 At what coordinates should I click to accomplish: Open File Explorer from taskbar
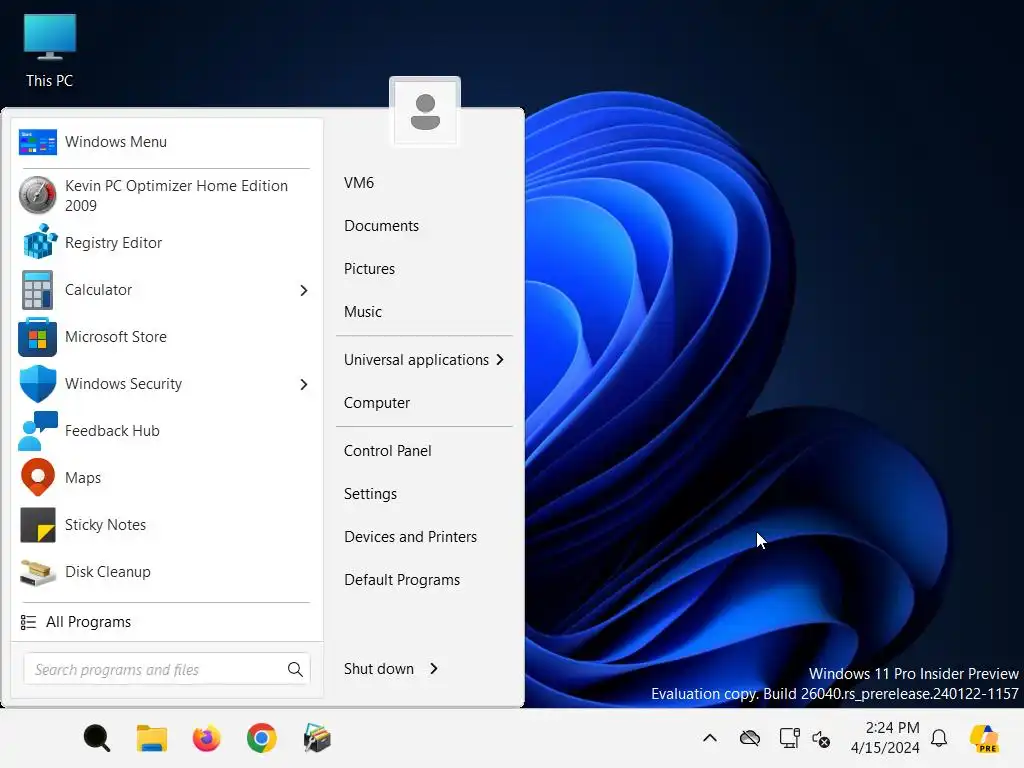pos(152,739)
